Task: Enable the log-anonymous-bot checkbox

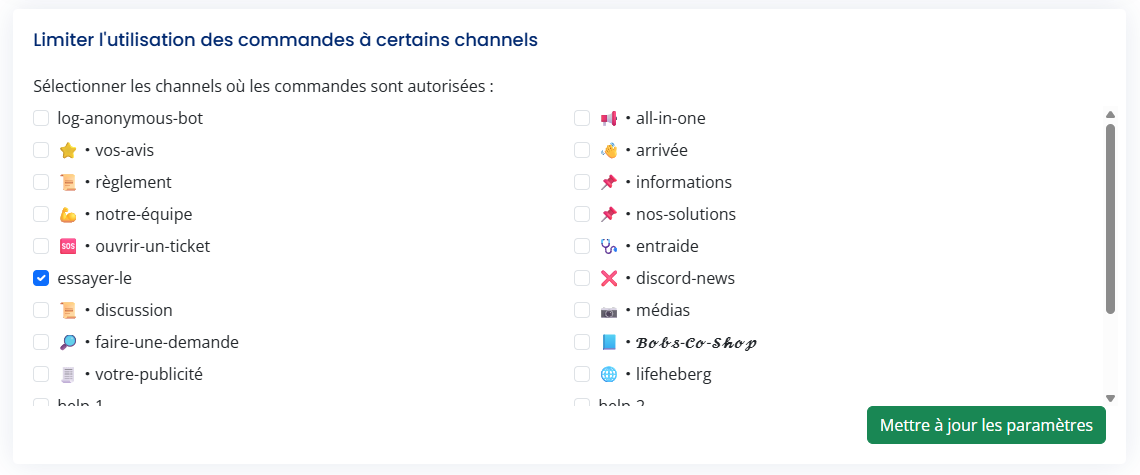Action: click(41, 118)
